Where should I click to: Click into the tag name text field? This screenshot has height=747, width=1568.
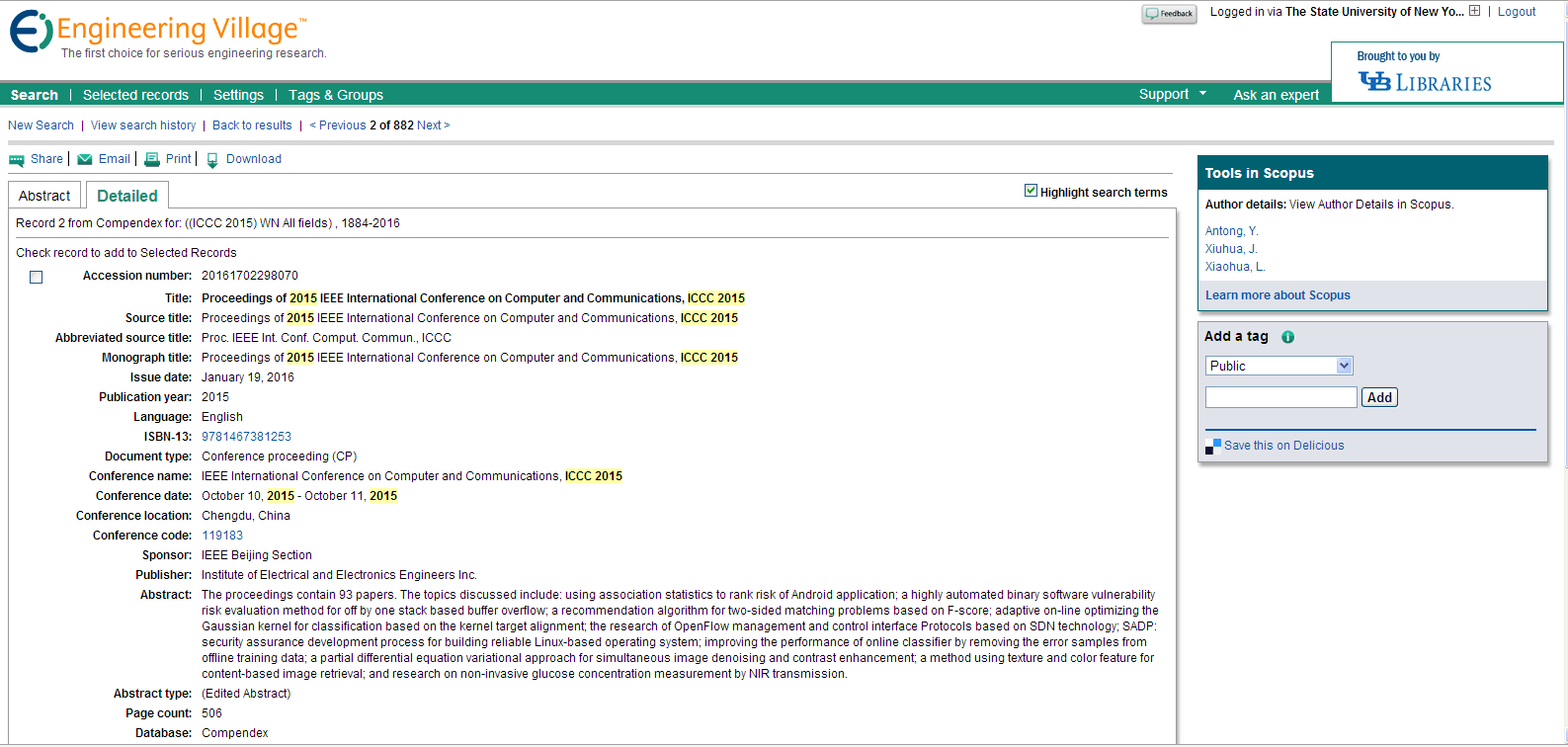coord(1280,397)
